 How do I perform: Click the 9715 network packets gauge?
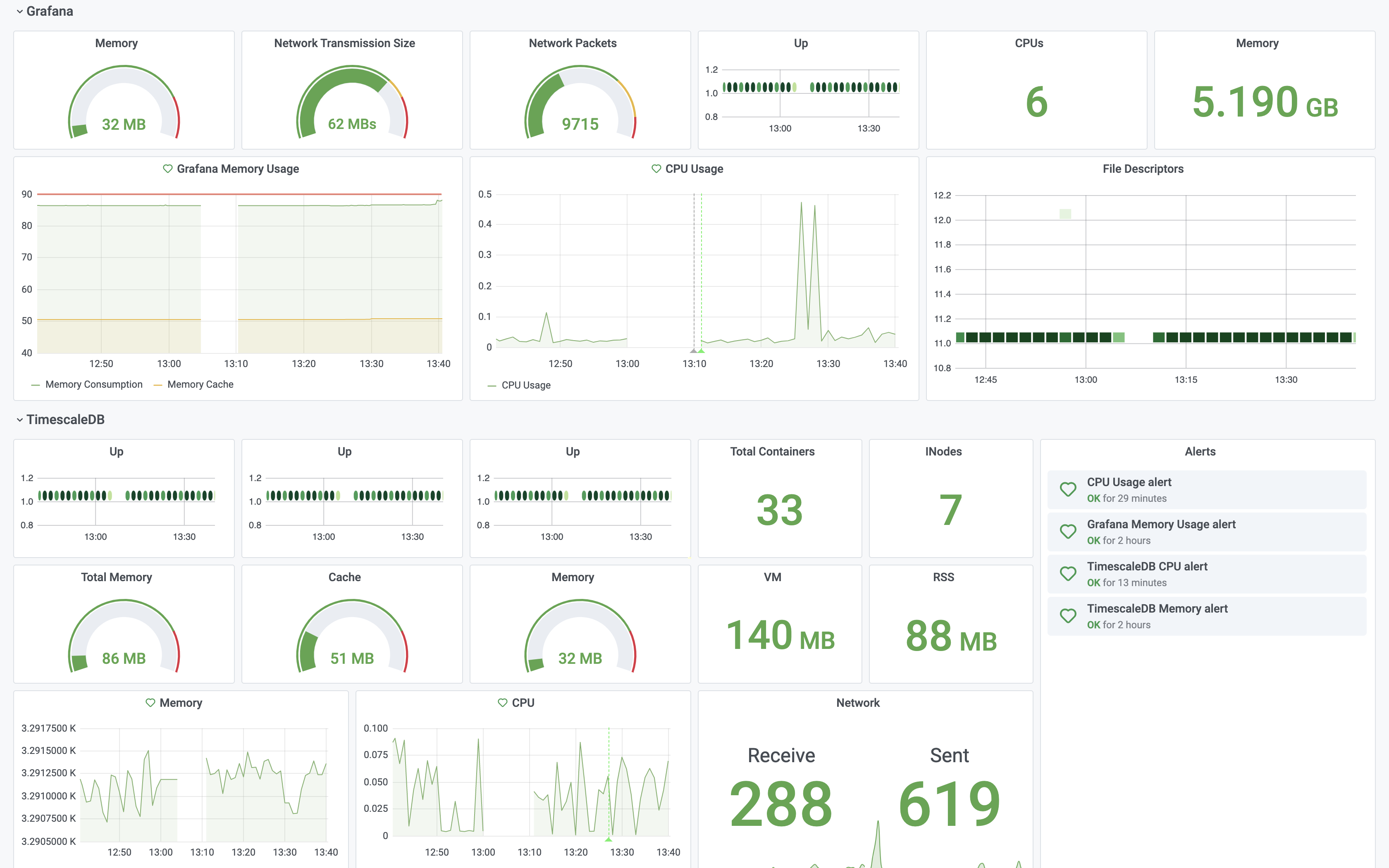580,102
